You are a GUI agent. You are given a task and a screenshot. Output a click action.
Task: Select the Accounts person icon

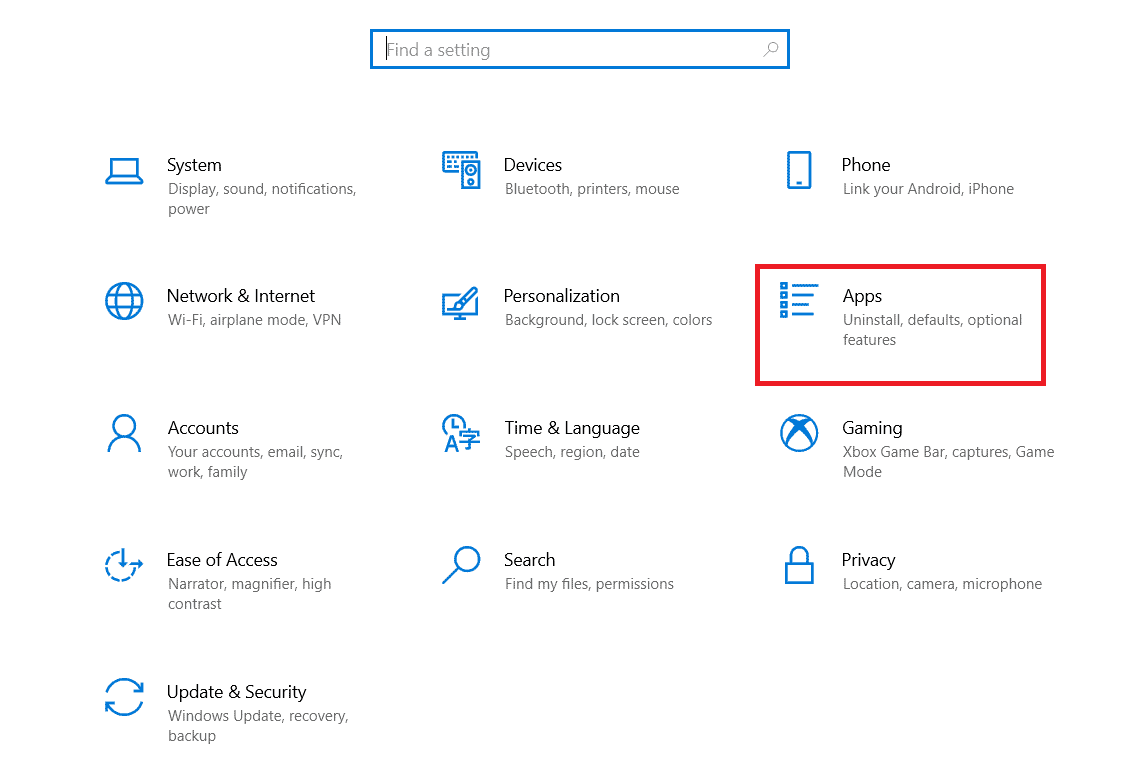pos(124,433)
